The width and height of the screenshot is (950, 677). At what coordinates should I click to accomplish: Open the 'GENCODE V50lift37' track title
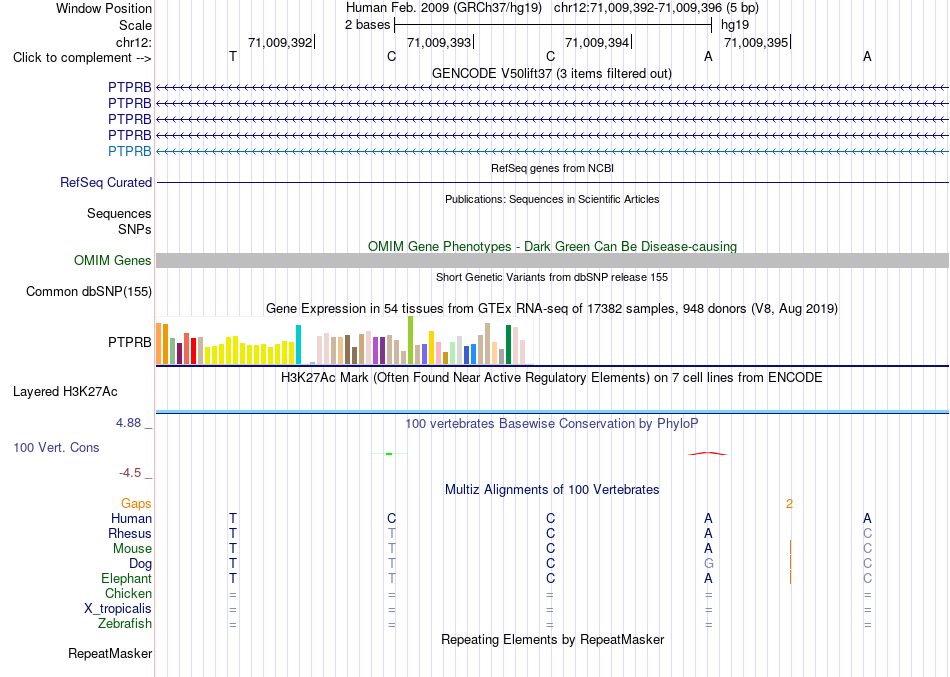coord(552,73)
